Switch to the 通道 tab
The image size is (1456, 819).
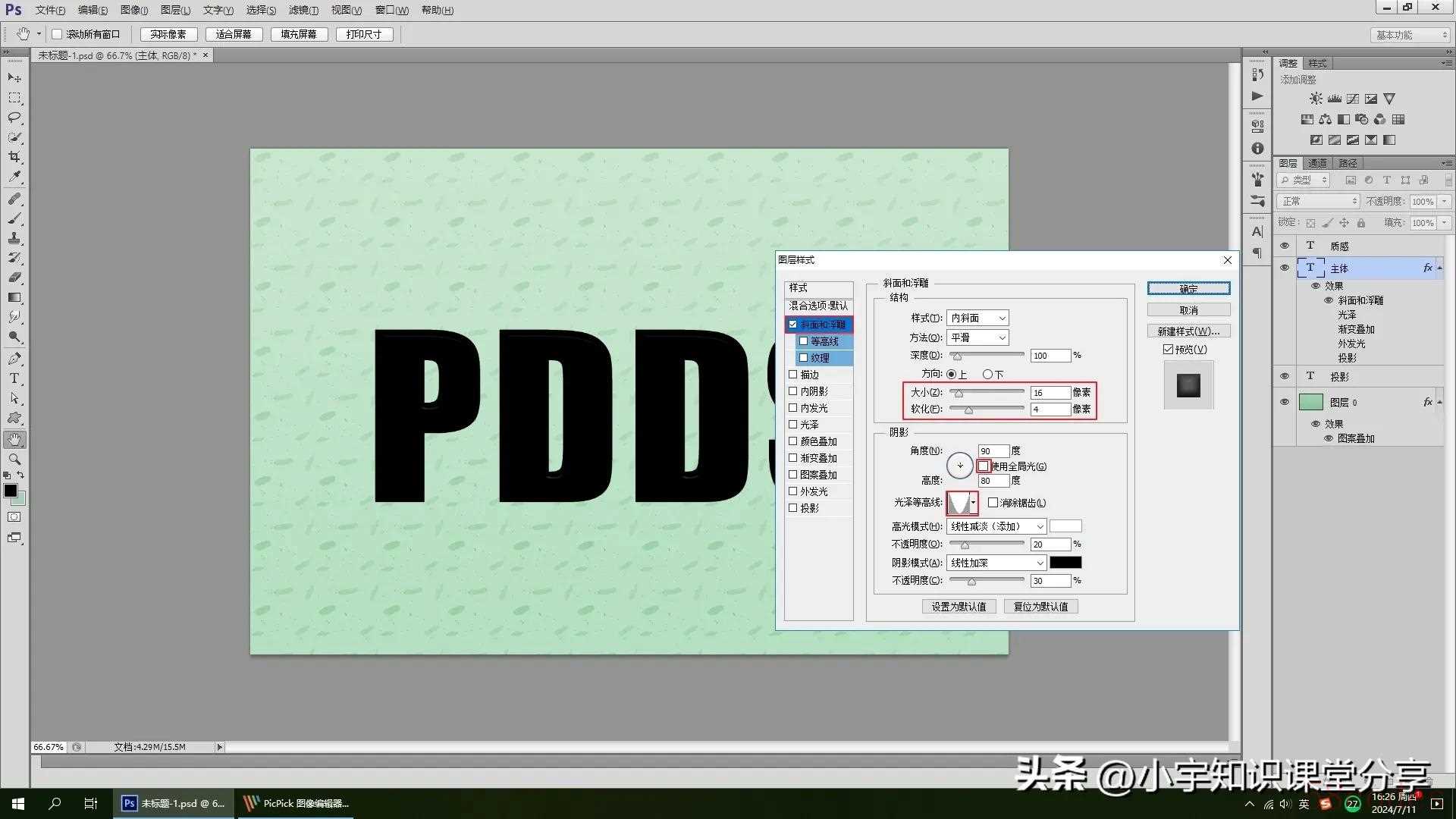point(1317,163)
